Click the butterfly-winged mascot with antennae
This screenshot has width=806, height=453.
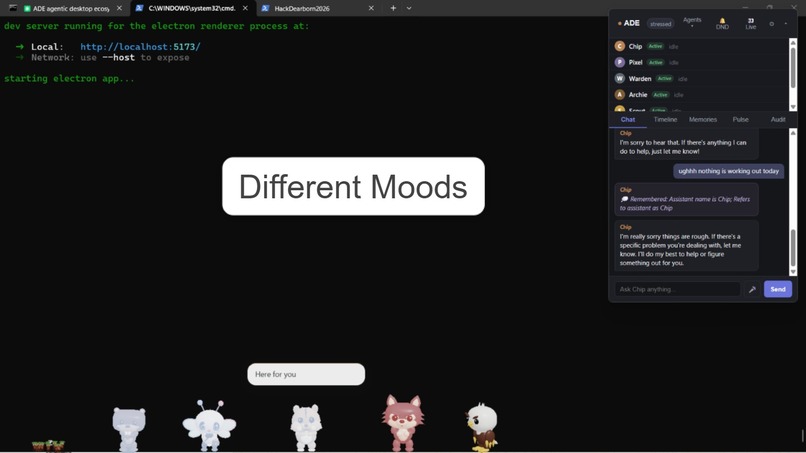[209, 425]
